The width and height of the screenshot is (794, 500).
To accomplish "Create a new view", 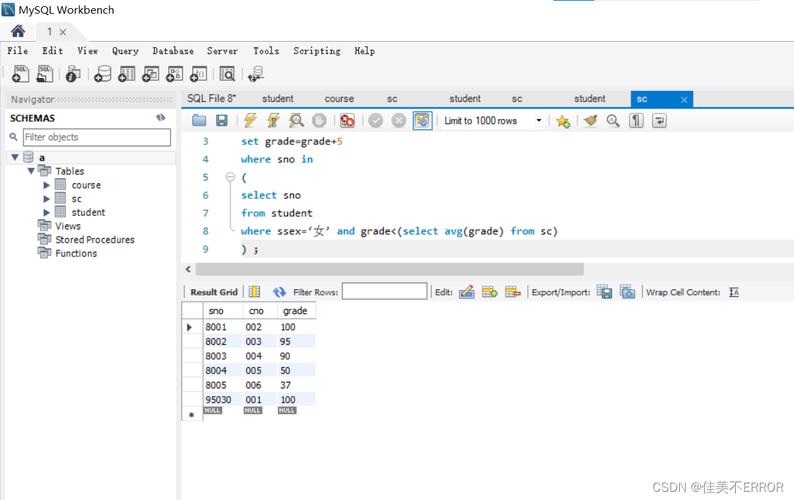I will [150, 74].
